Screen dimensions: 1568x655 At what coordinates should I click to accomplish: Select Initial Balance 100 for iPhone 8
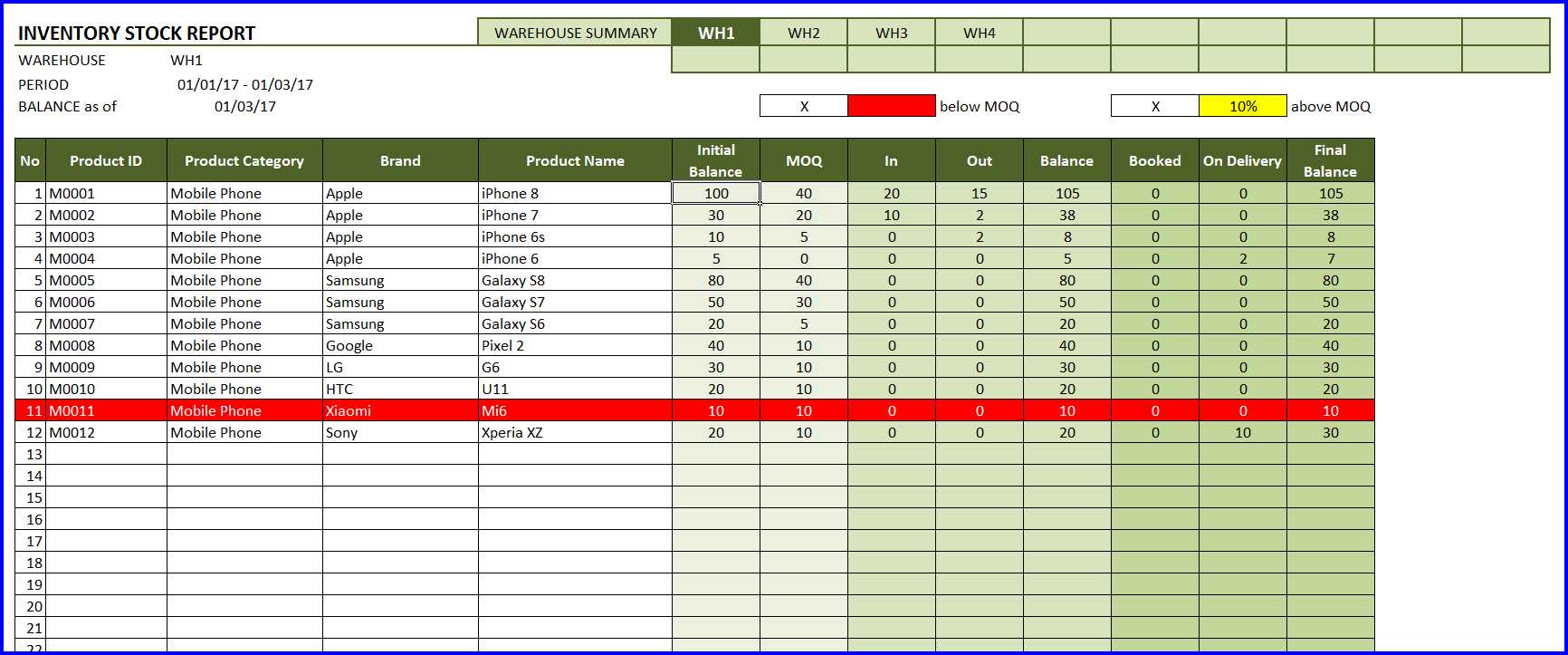click(x=716, y=193)
